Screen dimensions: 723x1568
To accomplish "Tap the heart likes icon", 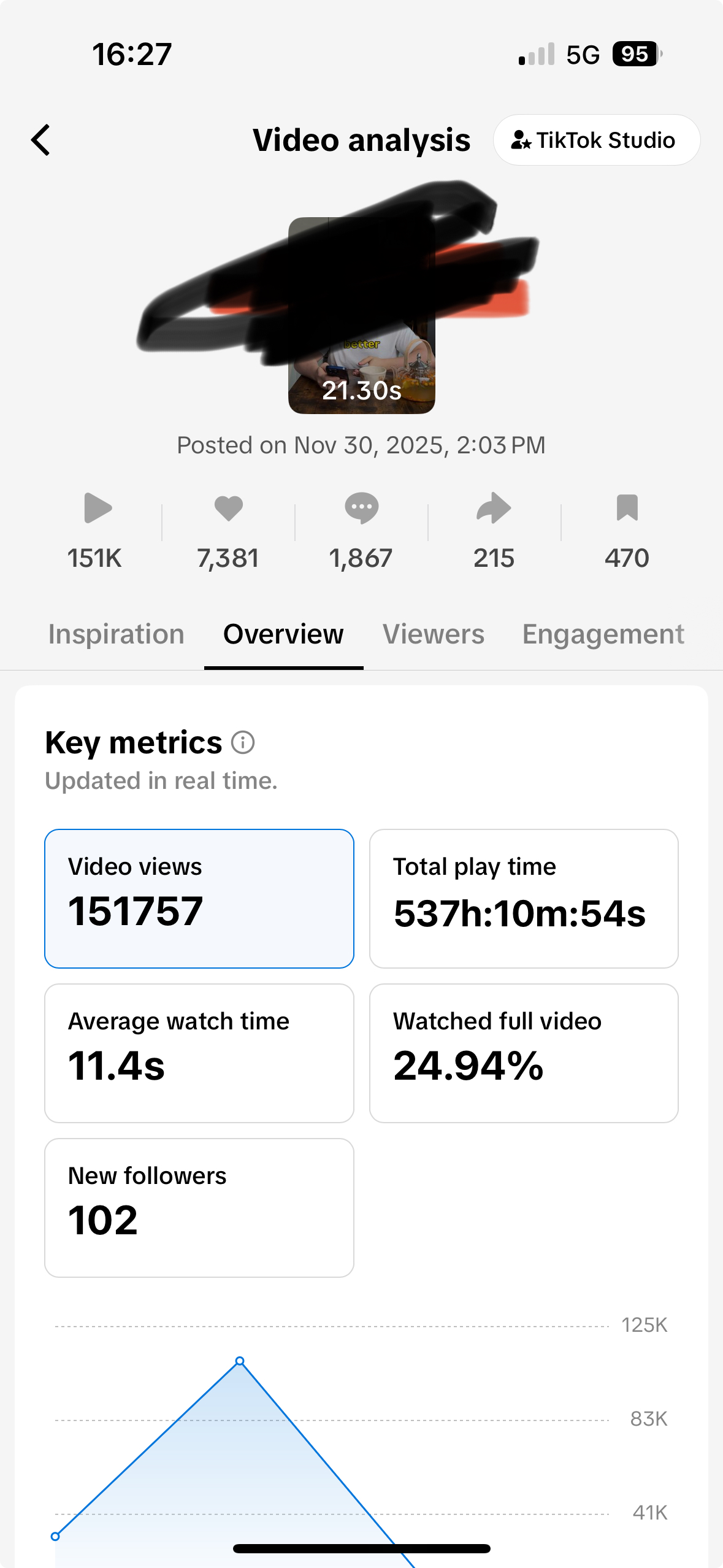I will [229, 508].
